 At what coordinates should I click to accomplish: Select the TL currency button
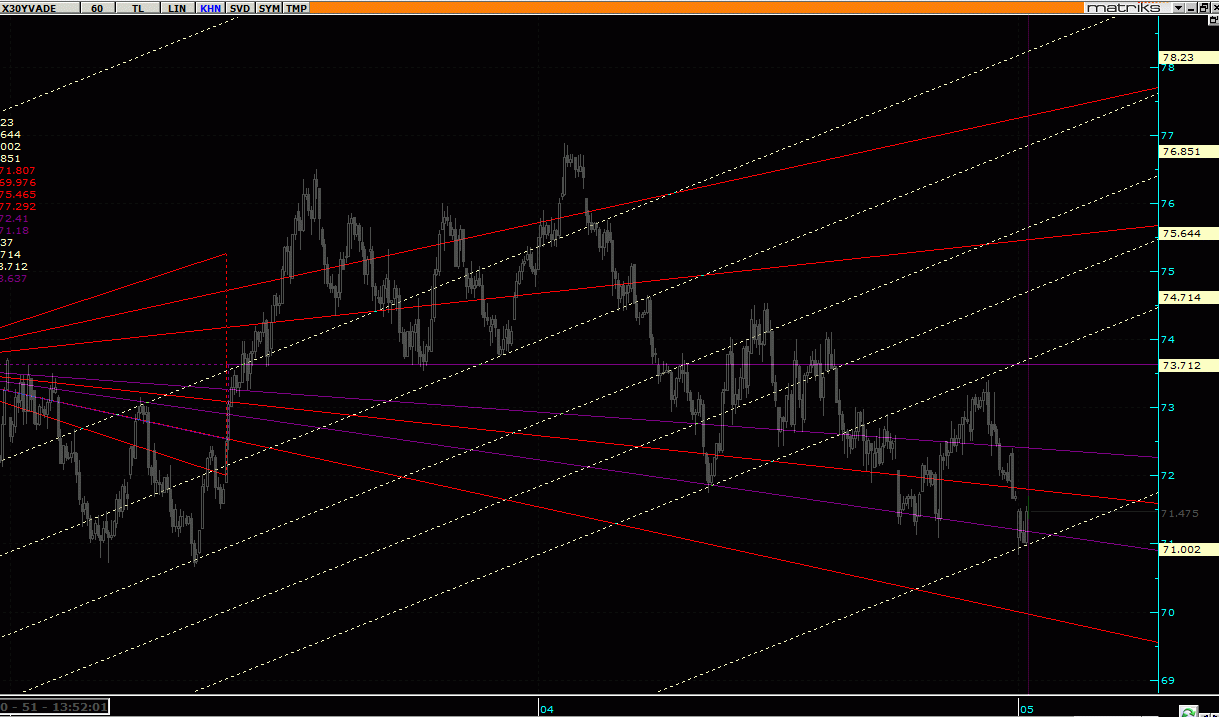point(137,8)
